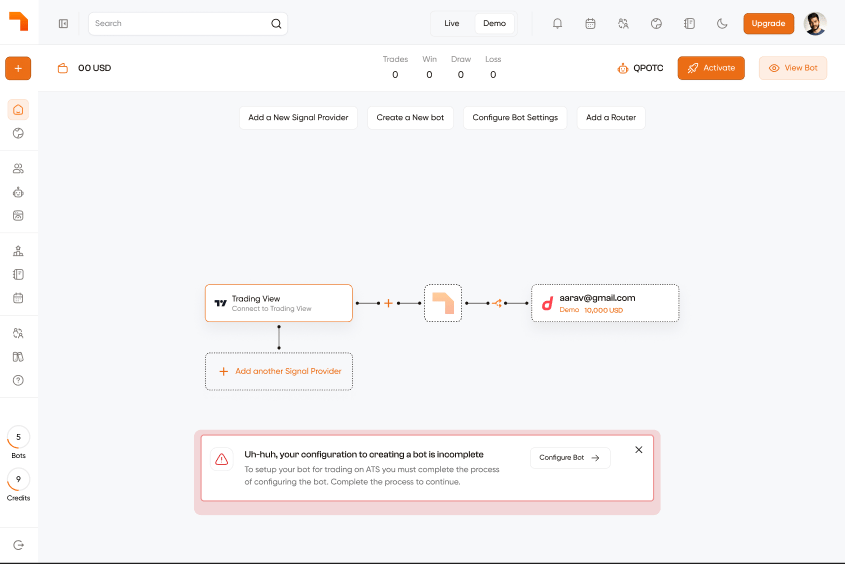
Task: Select the central bot logo node
Action: [x=443, y=303]
